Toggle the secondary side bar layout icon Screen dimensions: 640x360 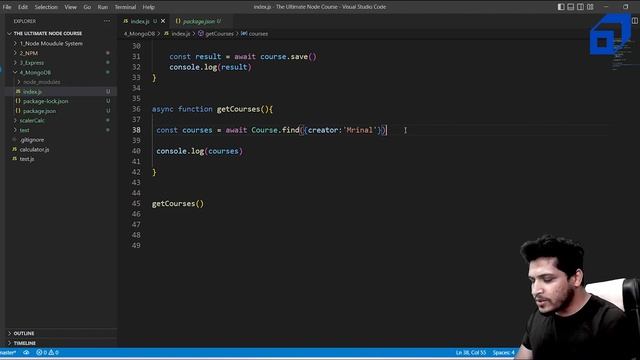tap(580, 7)
